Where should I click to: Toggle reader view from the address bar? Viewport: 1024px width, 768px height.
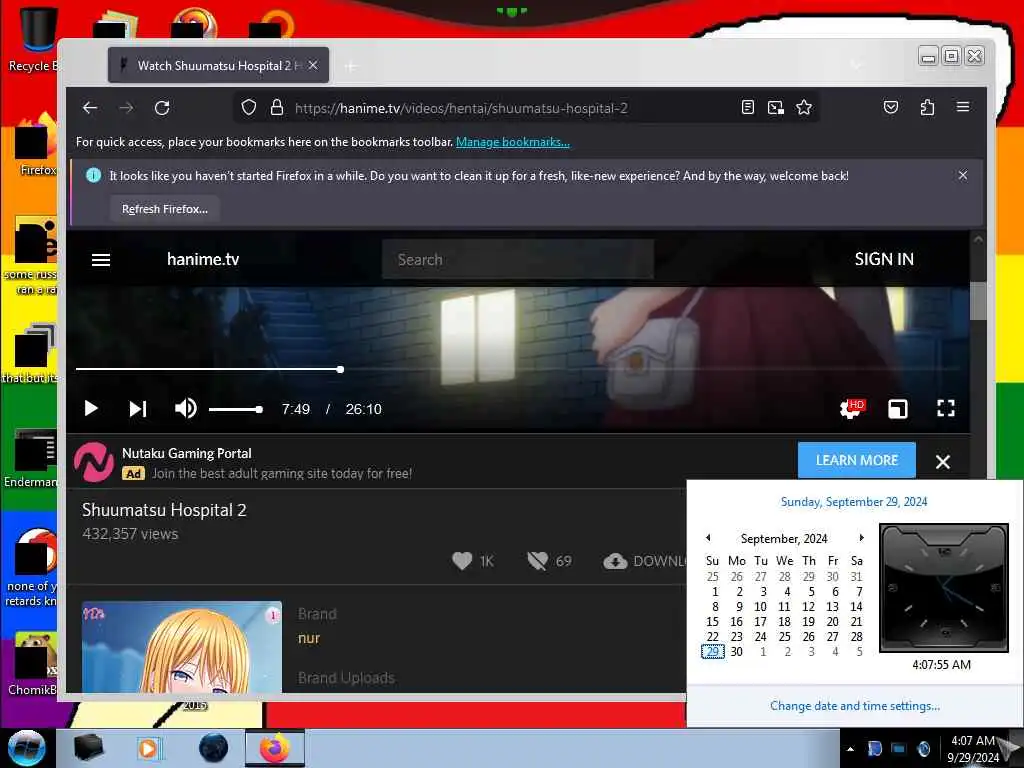pyautogui.click(x=748, y=107)
